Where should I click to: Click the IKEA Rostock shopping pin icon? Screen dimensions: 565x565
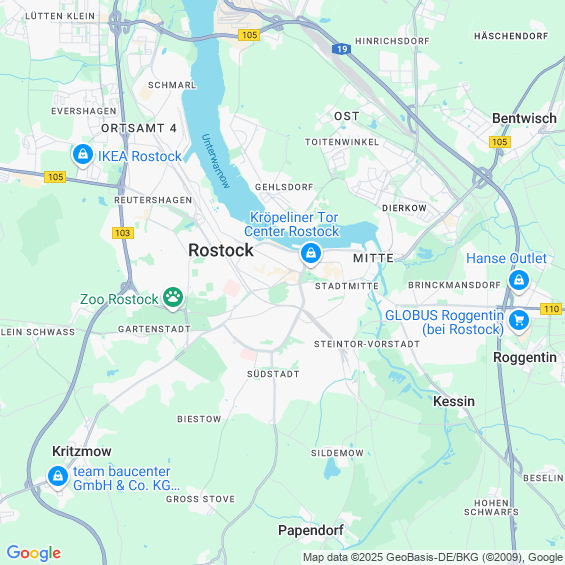click(83, 155)
